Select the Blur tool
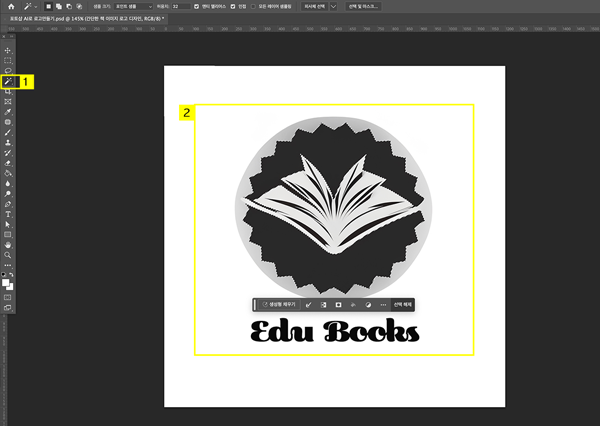 pos(8,183)
